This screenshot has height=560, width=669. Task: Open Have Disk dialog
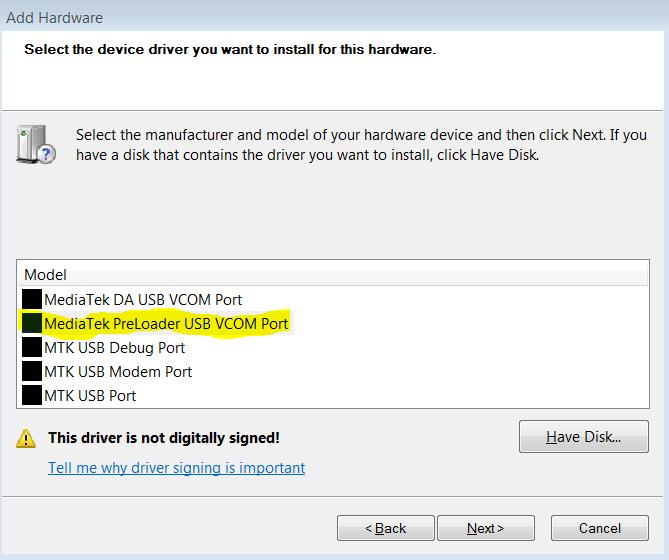point(584,437)
